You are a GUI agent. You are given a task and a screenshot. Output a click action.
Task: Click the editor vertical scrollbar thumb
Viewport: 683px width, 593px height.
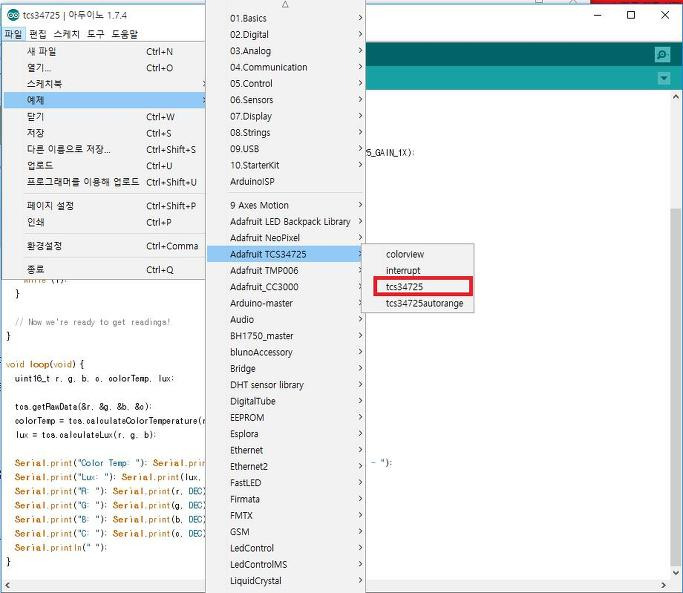(x=676, y=385)
